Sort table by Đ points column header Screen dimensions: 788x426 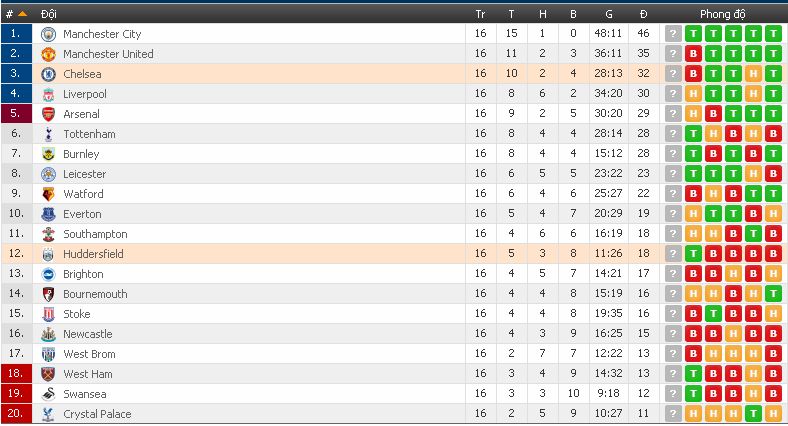point(643,14)
